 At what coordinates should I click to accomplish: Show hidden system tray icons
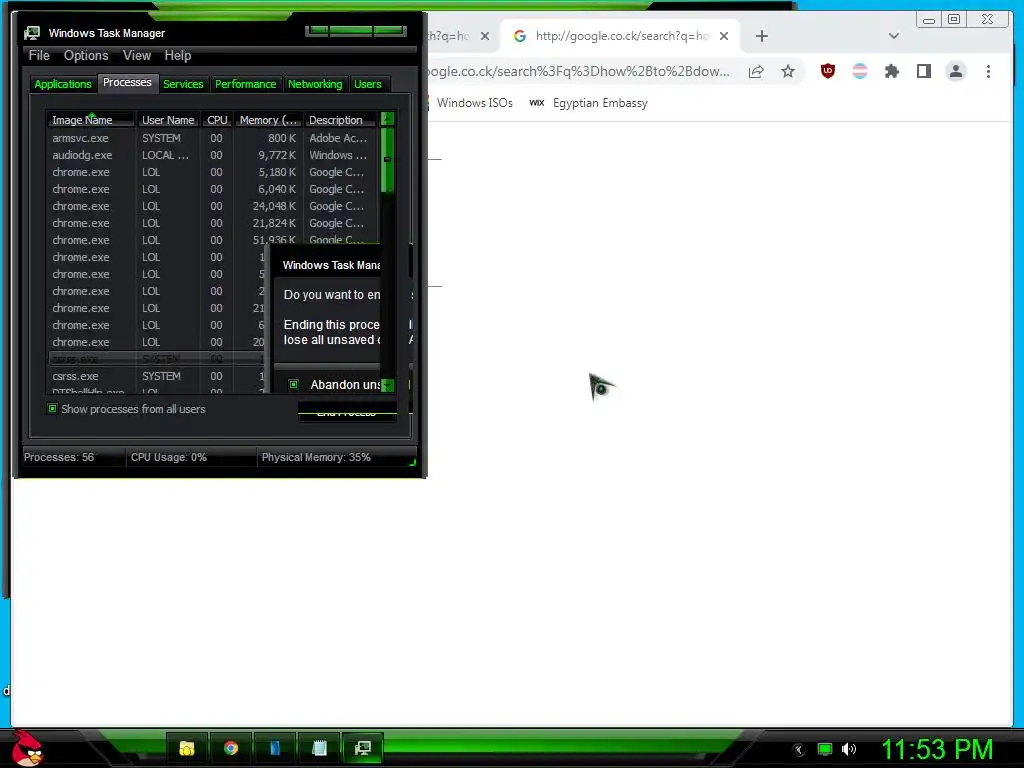[x=799, y=750]
